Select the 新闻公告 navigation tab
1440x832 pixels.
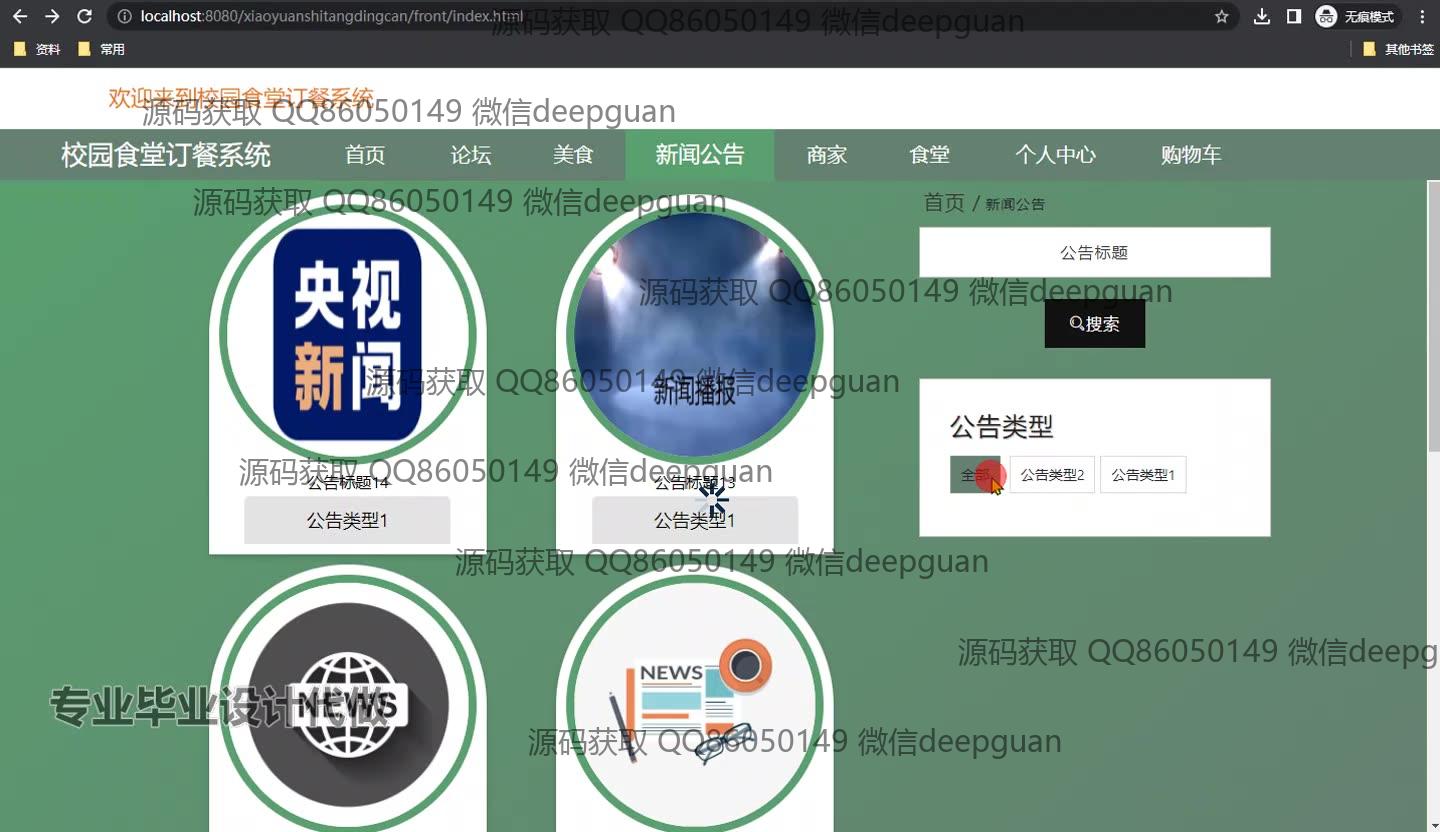[700, 155]
